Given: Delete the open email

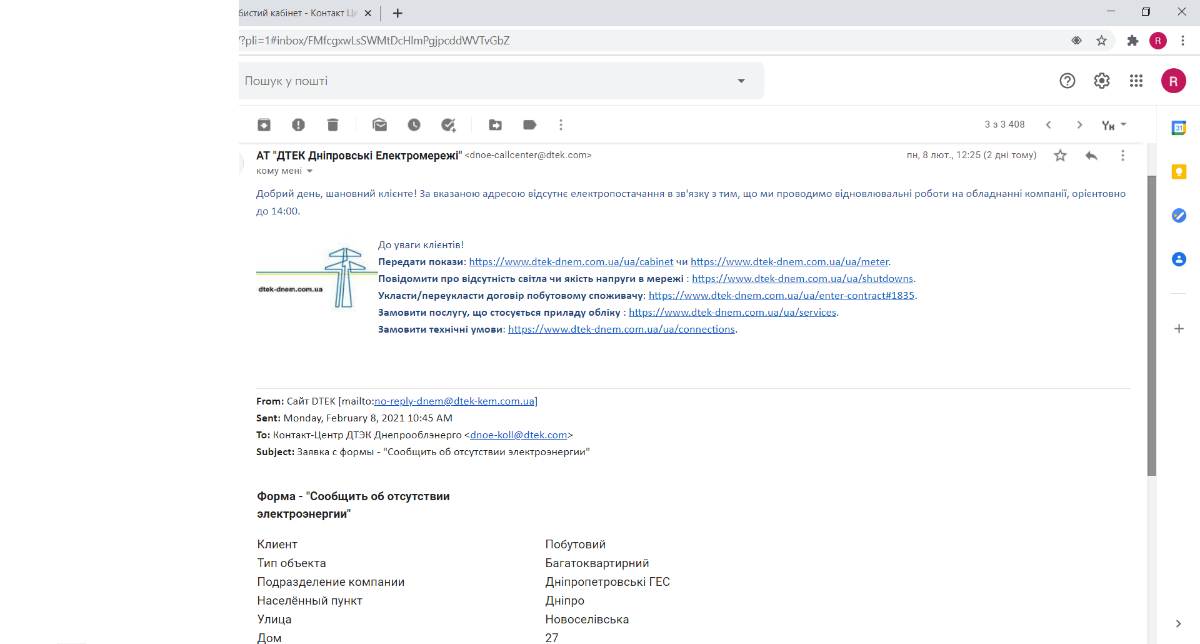Looking at the screenshot, I should click(333, 125).
